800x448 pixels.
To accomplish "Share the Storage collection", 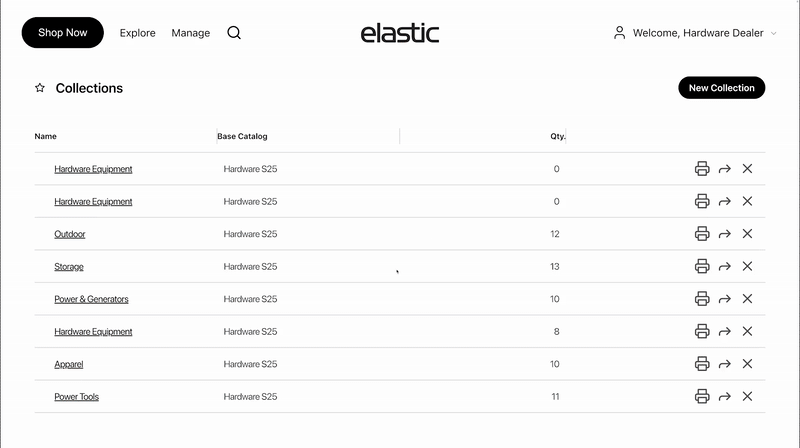I will point(725,267).
